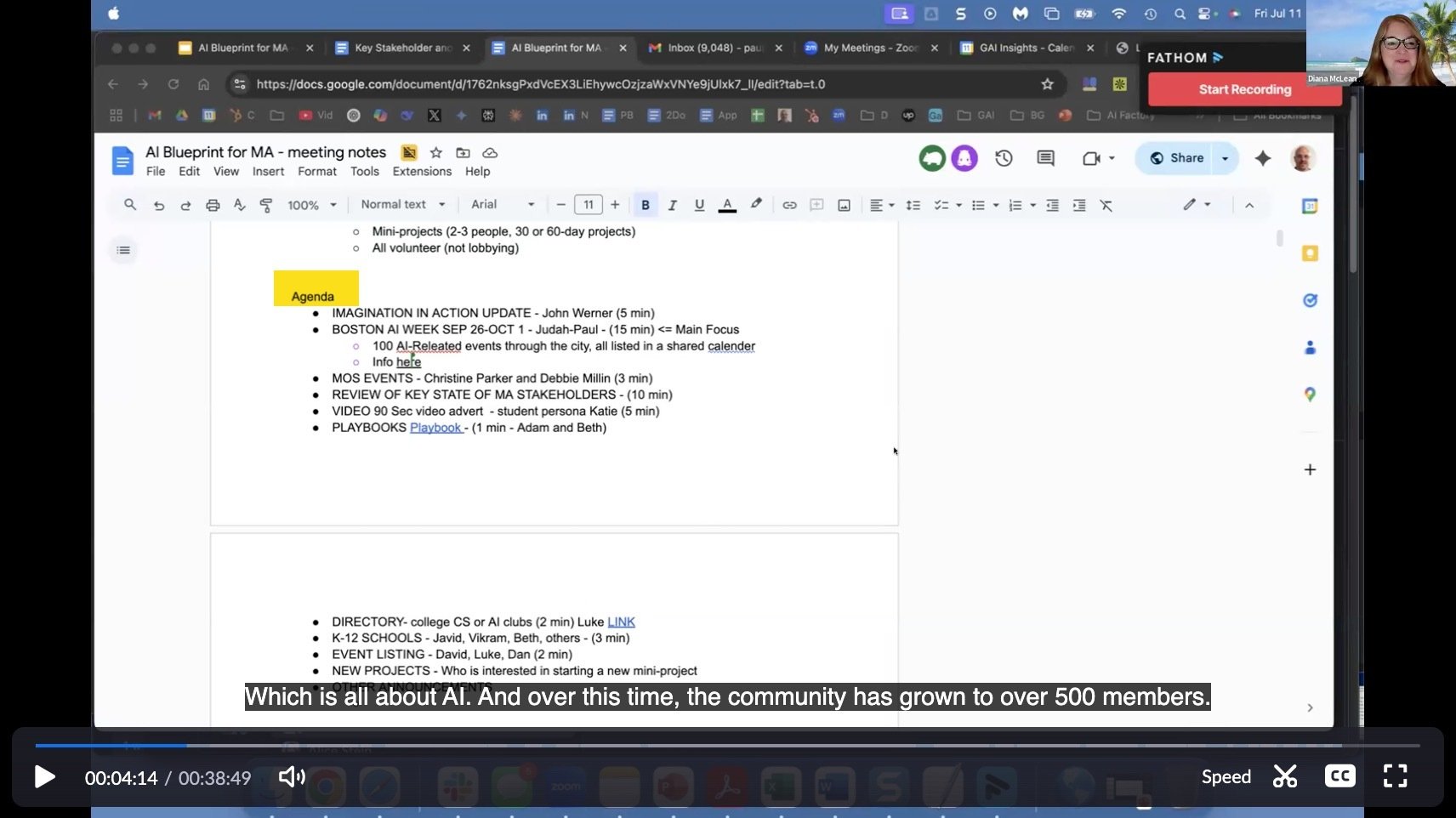Open the Extensions menu
The image size is (1456, 818).
pos(422,171)
